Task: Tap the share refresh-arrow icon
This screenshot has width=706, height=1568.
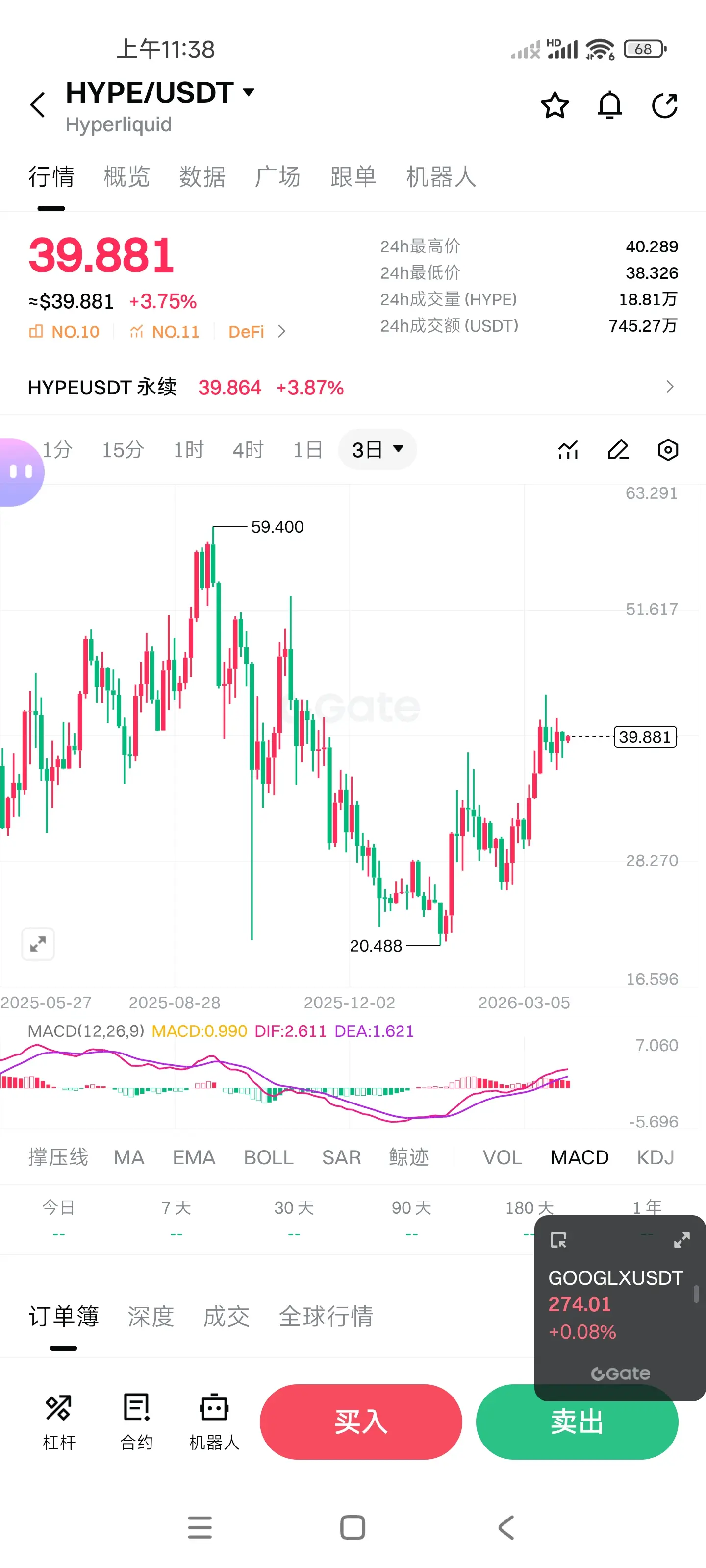Action: [665, 105]
